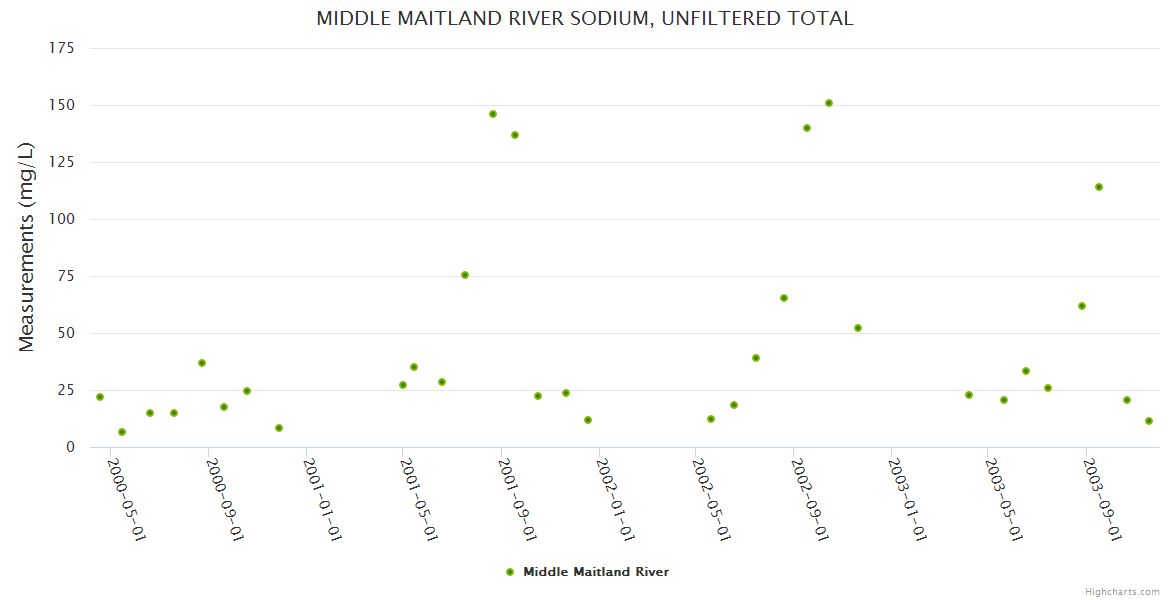Click the 52 mg/L point in late 2002
Screen dimensions: 1170x600
pyautogui.click(x=858, y=328)
